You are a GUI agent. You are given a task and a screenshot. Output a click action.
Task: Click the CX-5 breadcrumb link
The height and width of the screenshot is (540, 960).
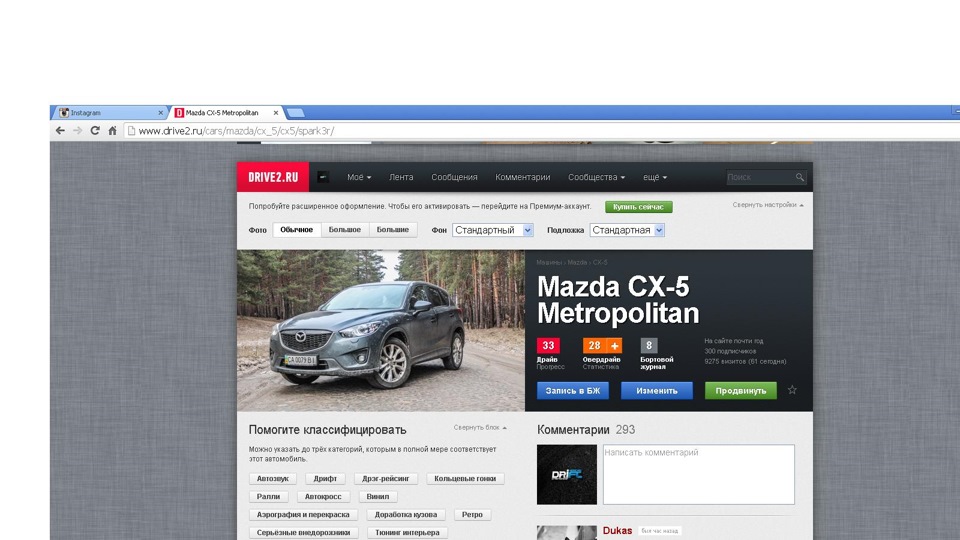click(x=600, y=262)
